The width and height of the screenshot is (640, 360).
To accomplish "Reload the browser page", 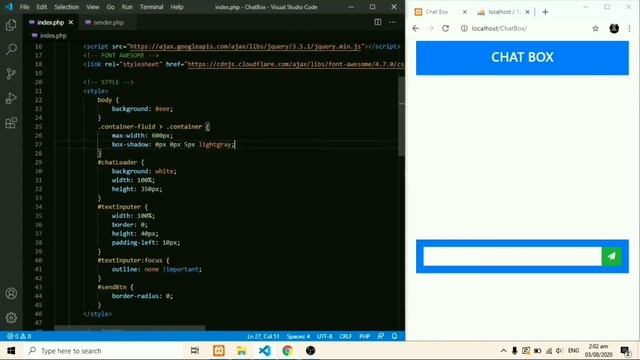I will (445, 28).
